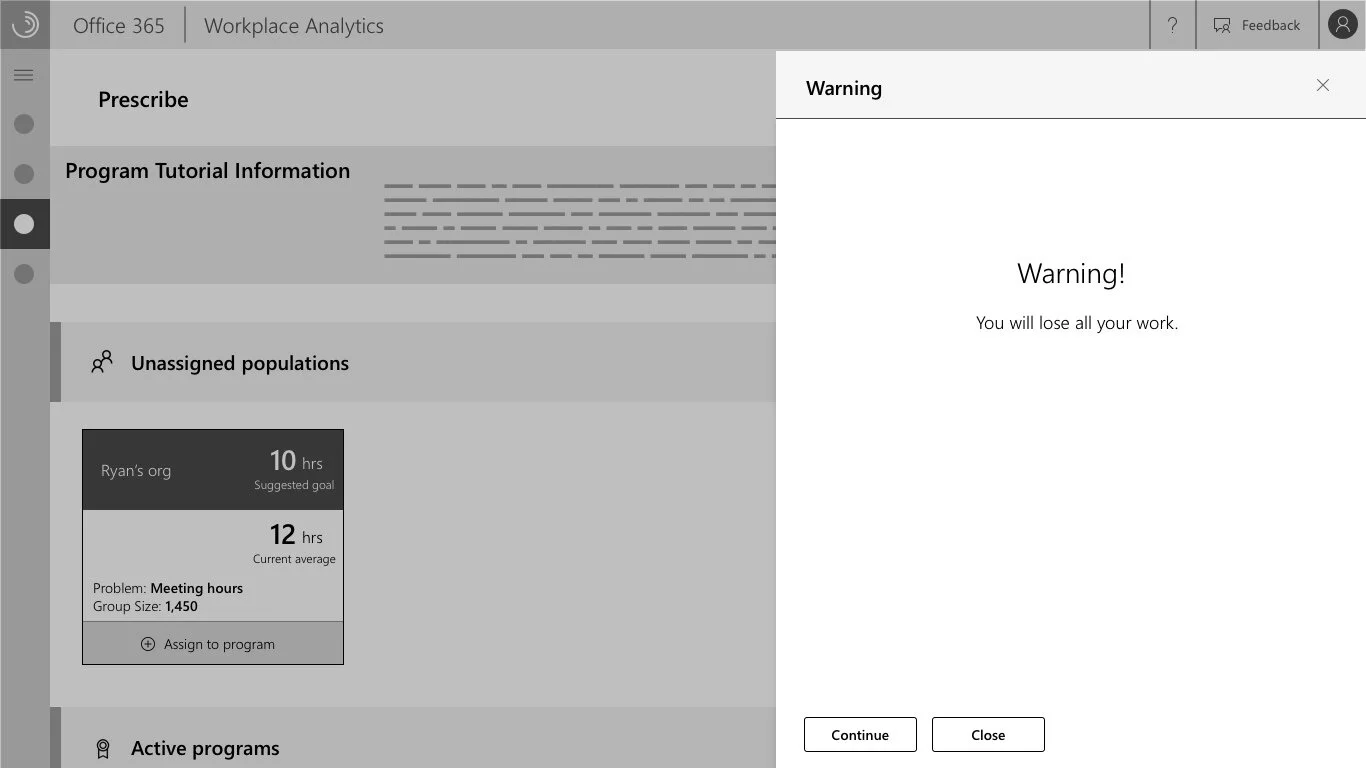1366x768 pixels.
Task: Select the bottom step dot in the sidebar
Action: 24,274
